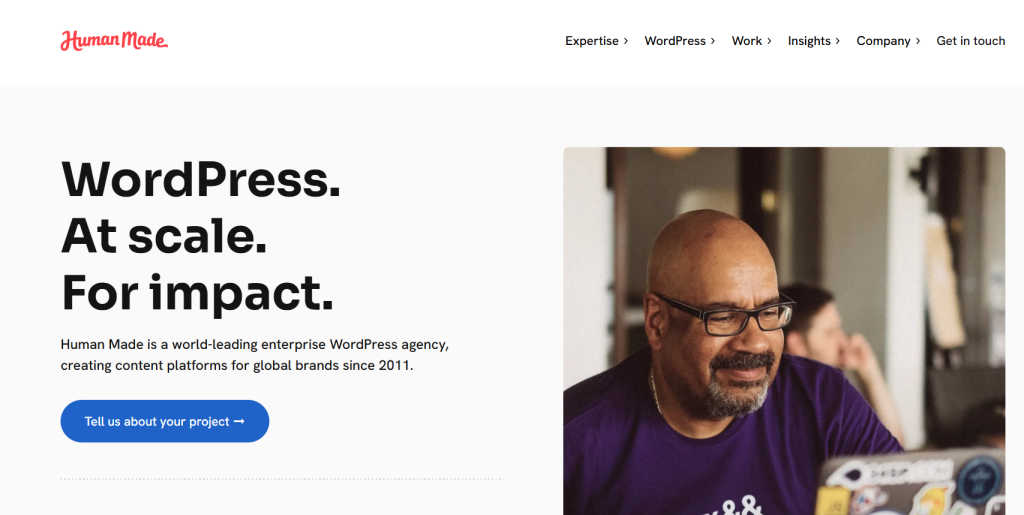The image size is (1024, 515).
Task: Click the Human Made logo
Action: (x=114, y=40)
